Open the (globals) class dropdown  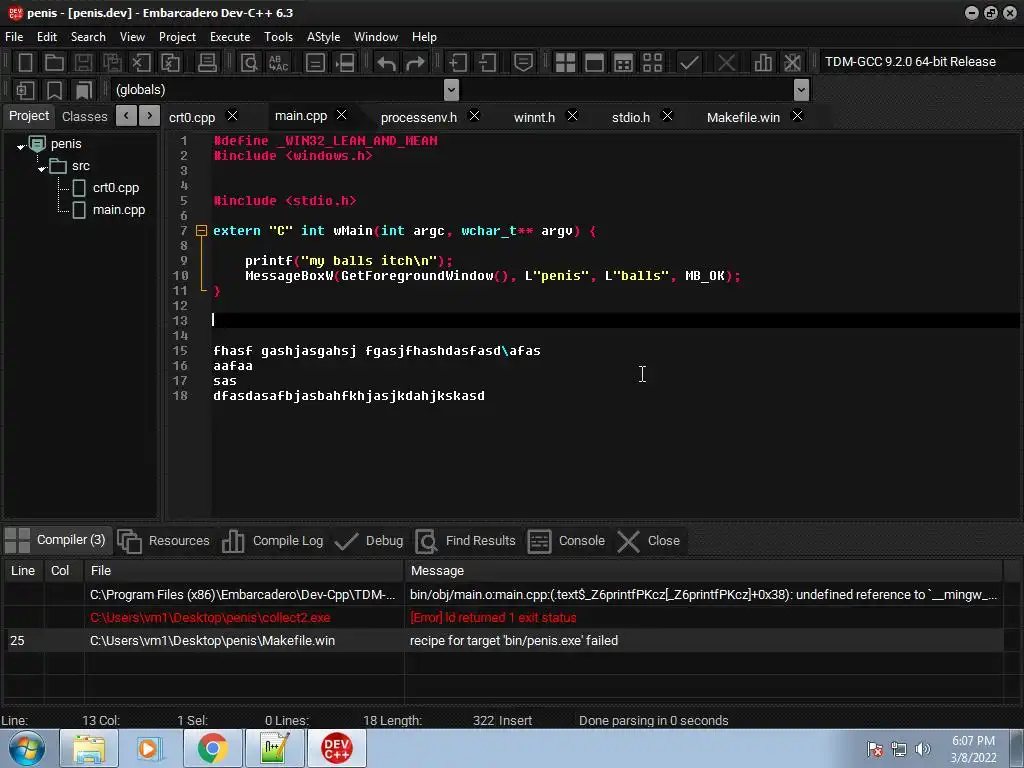click(x=451, y=90)
